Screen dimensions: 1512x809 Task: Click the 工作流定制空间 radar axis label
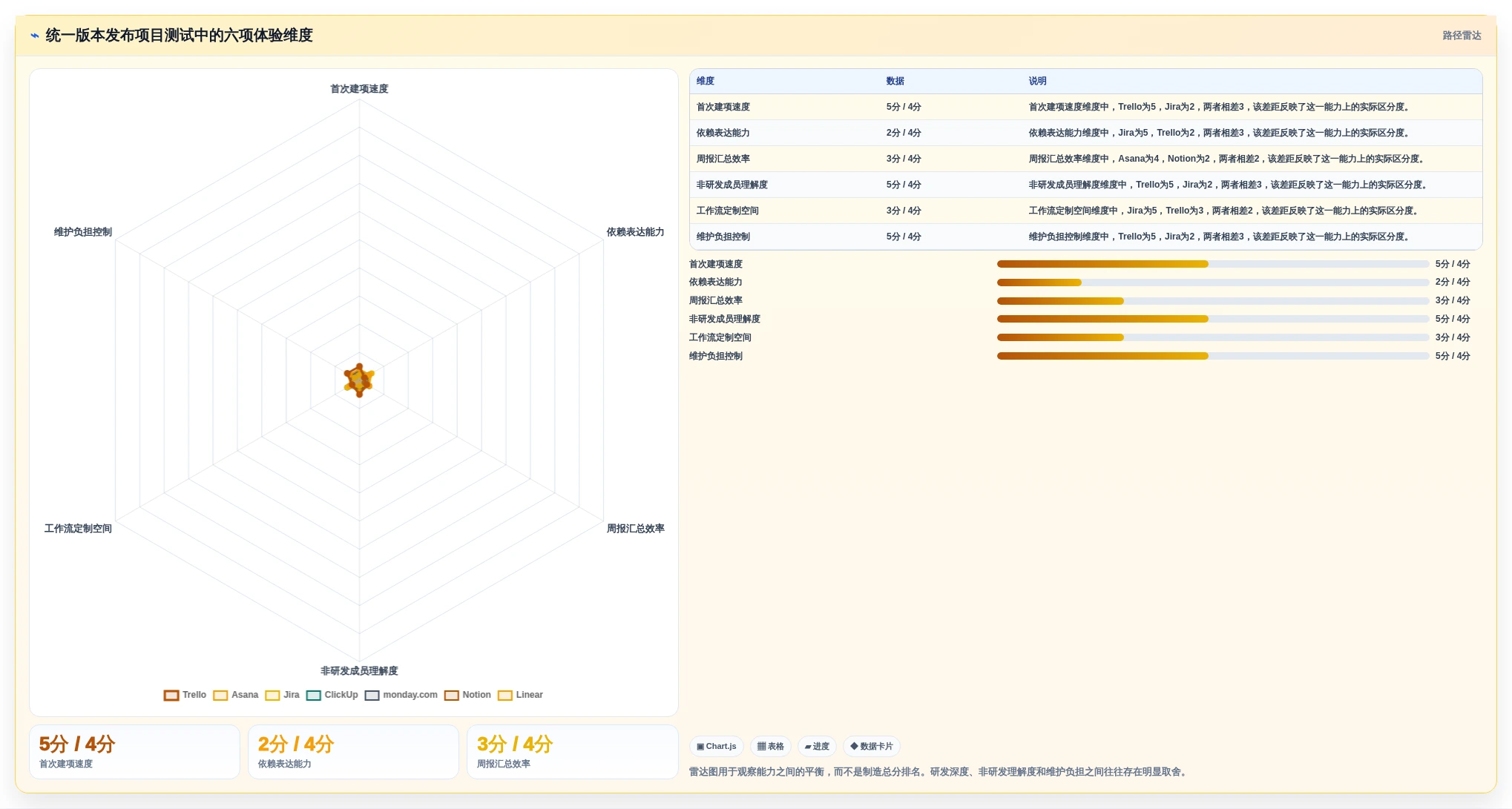(78, 529)
